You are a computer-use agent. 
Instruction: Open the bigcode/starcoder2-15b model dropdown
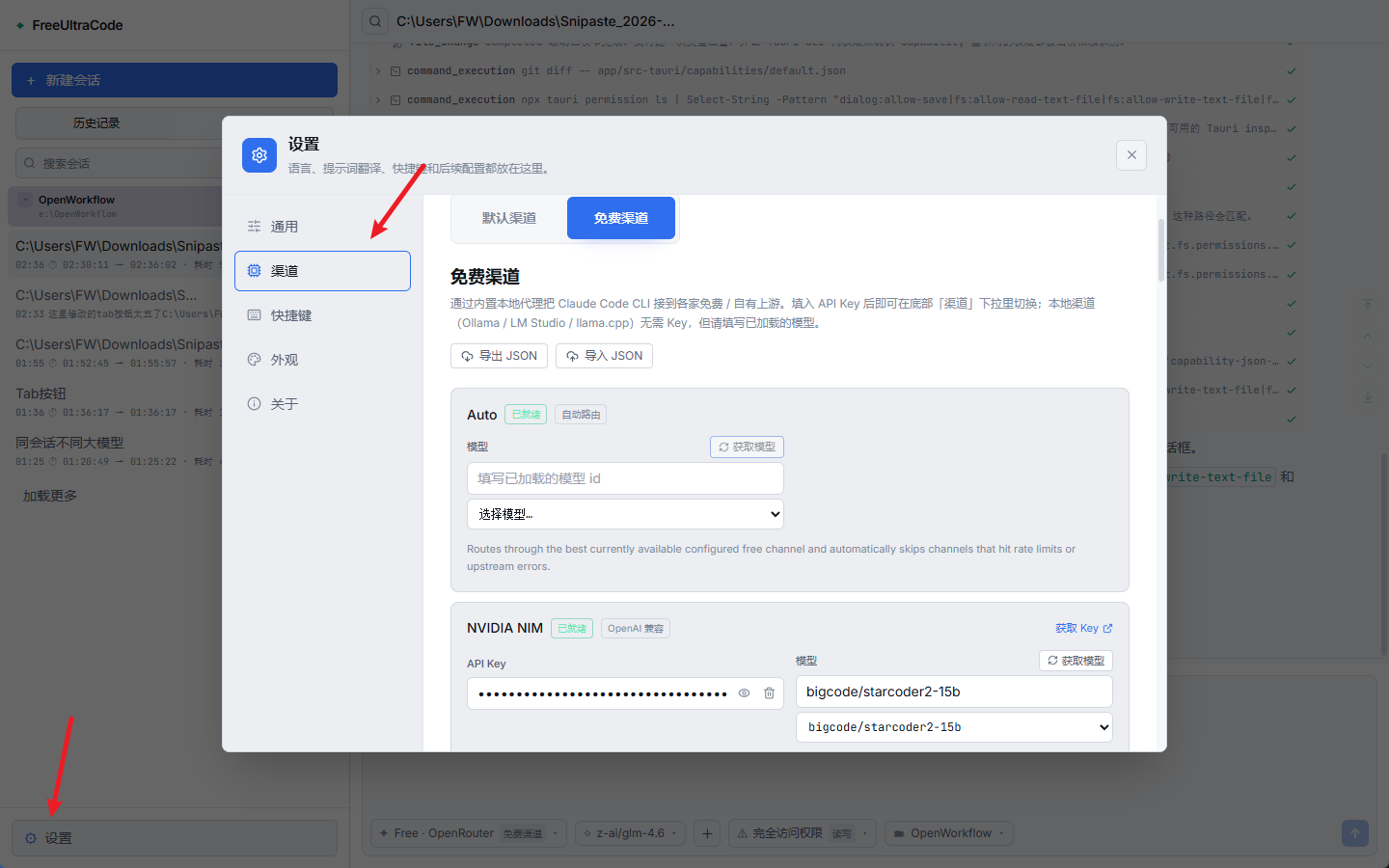tap(954, 727)
